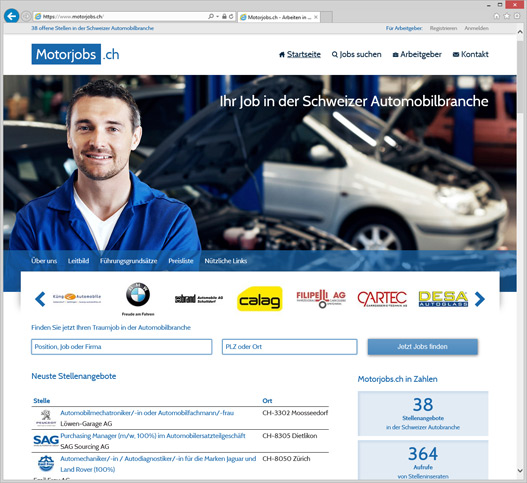Open the Preisliste link

coord(181,261)
